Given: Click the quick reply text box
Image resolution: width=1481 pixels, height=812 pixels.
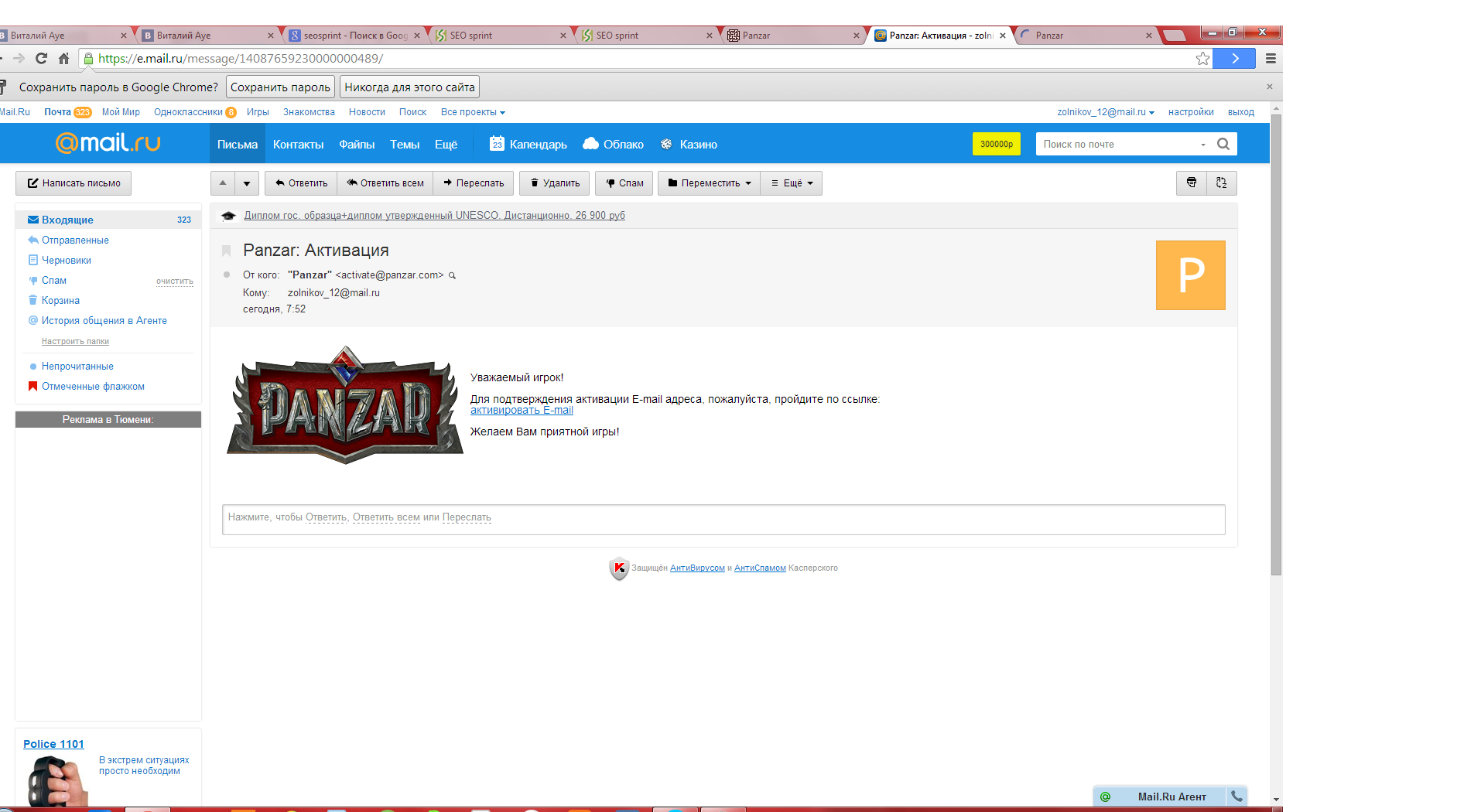Looking at the screenshot, I should click(x=723, y=519).
